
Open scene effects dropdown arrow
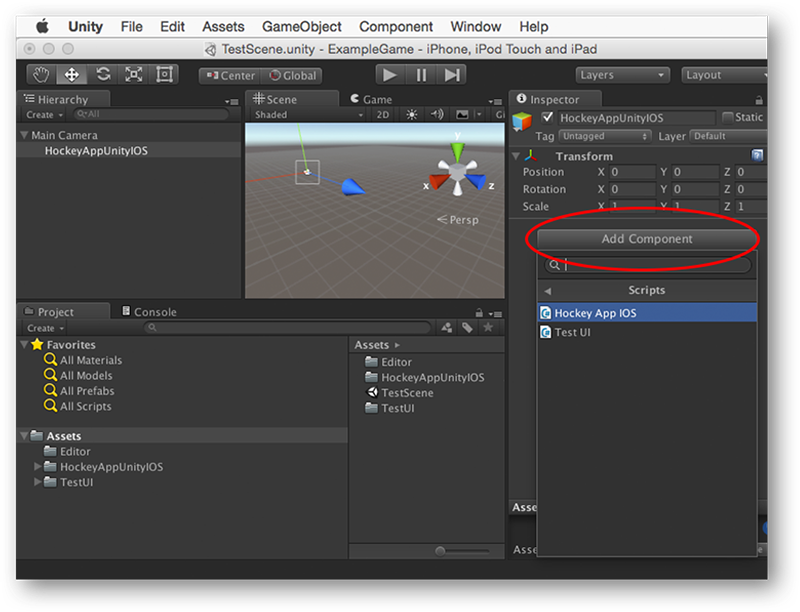coord(479,115)
